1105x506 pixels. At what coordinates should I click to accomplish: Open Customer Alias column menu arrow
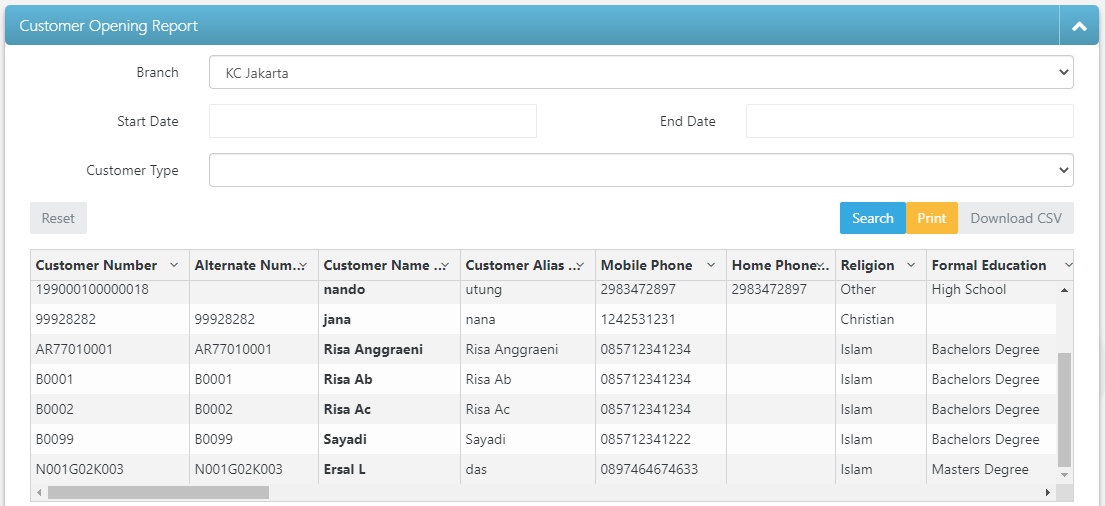pyautogui.click(x=580, y=265)
